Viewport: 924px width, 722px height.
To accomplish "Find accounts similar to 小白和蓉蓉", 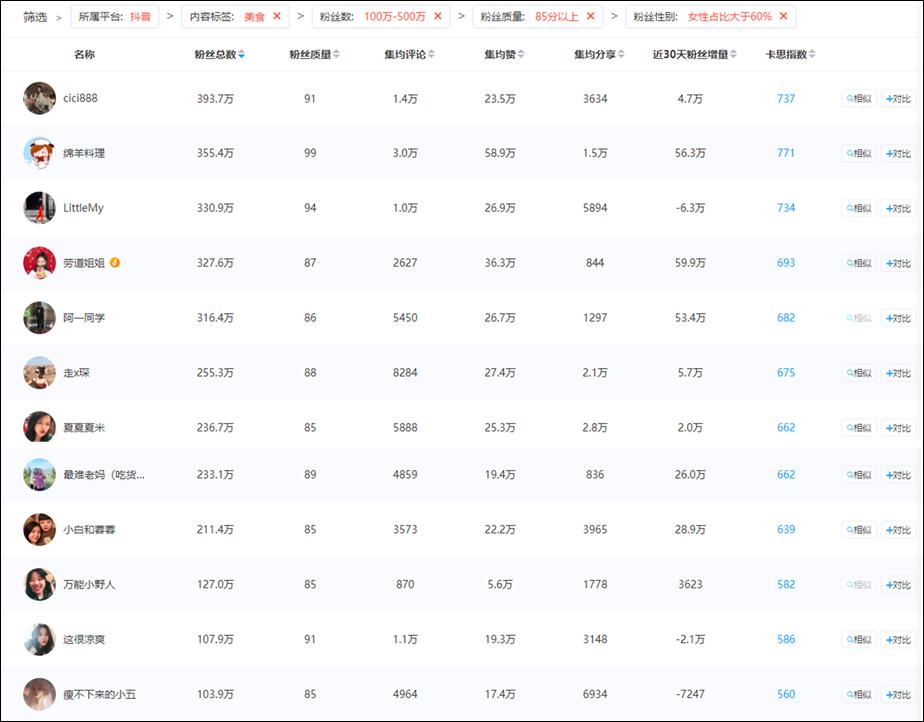I will (859, 530).
